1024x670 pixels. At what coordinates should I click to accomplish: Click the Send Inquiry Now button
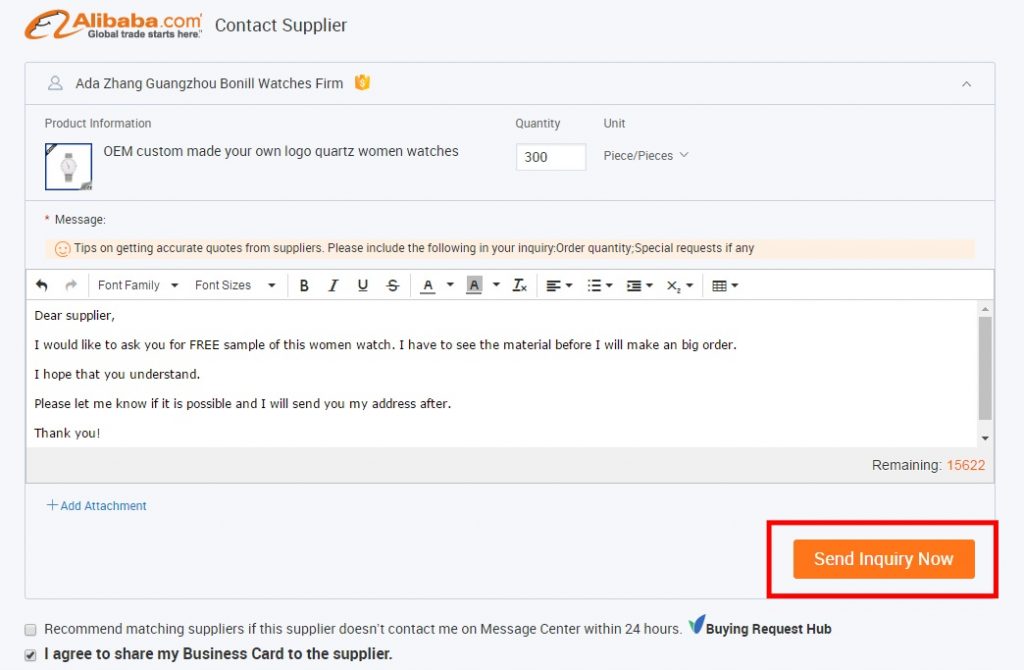point(884,559)
